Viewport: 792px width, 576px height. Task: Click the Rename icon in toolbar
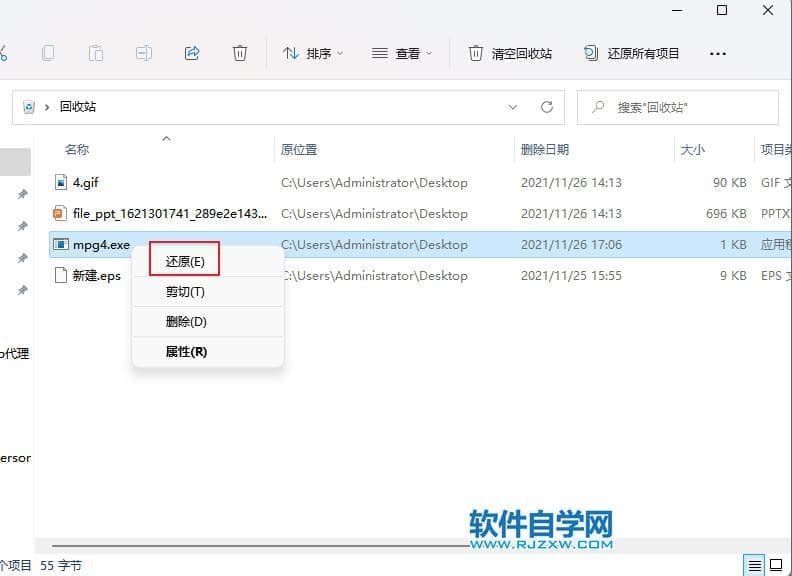(x=144, y=53)
